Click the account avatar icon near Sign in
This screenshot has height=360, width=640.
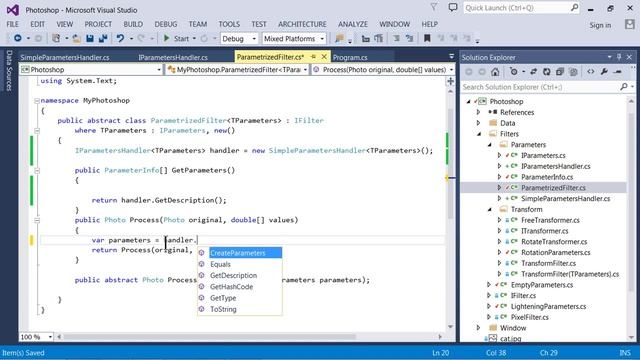click(x=629, y=24)
